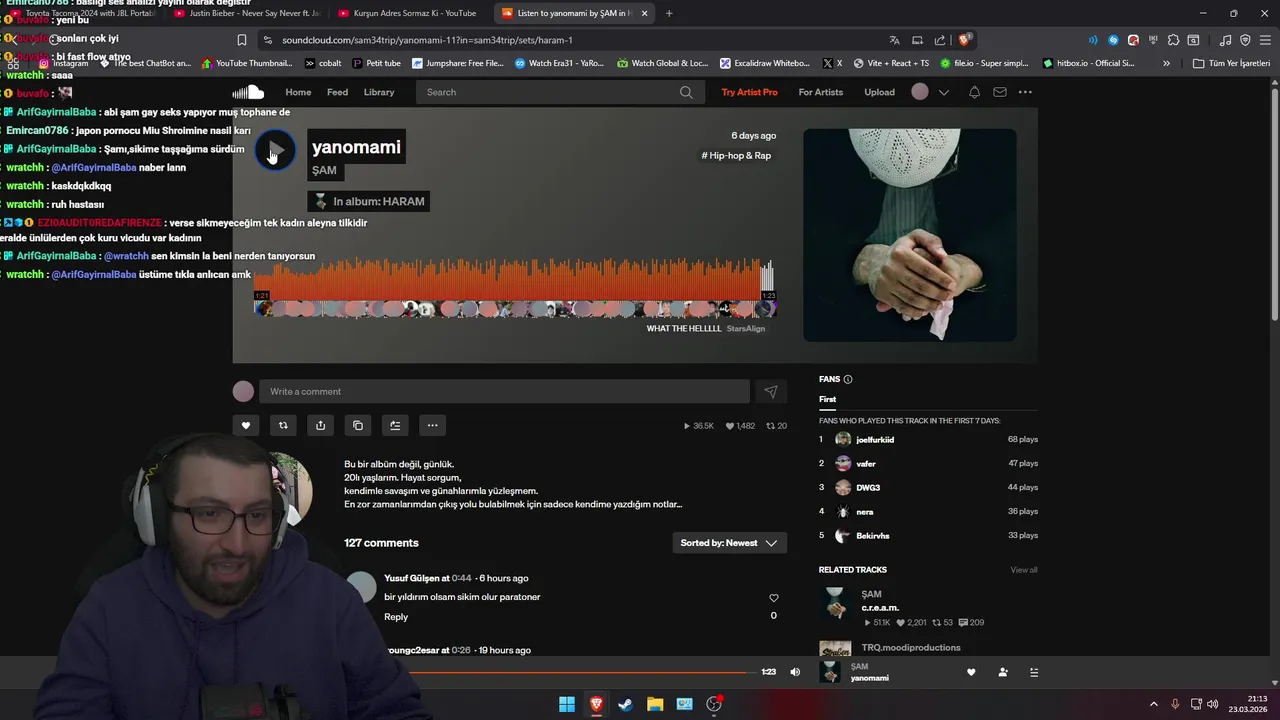Mute the player volume
Image resolution: width=1280 pixels, height=720 pixels.
coord(795,672)
